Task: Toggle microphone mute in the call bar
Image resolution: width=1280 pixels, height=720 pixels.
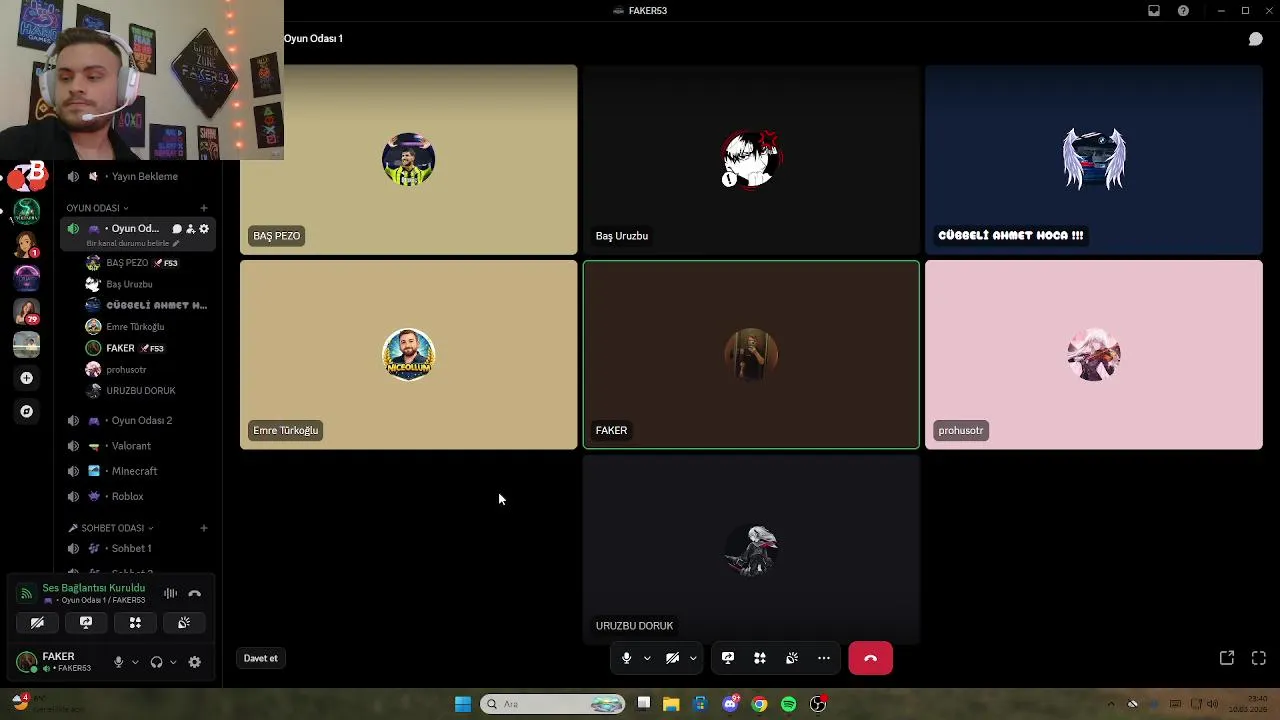Action: (x=626, y=658)
